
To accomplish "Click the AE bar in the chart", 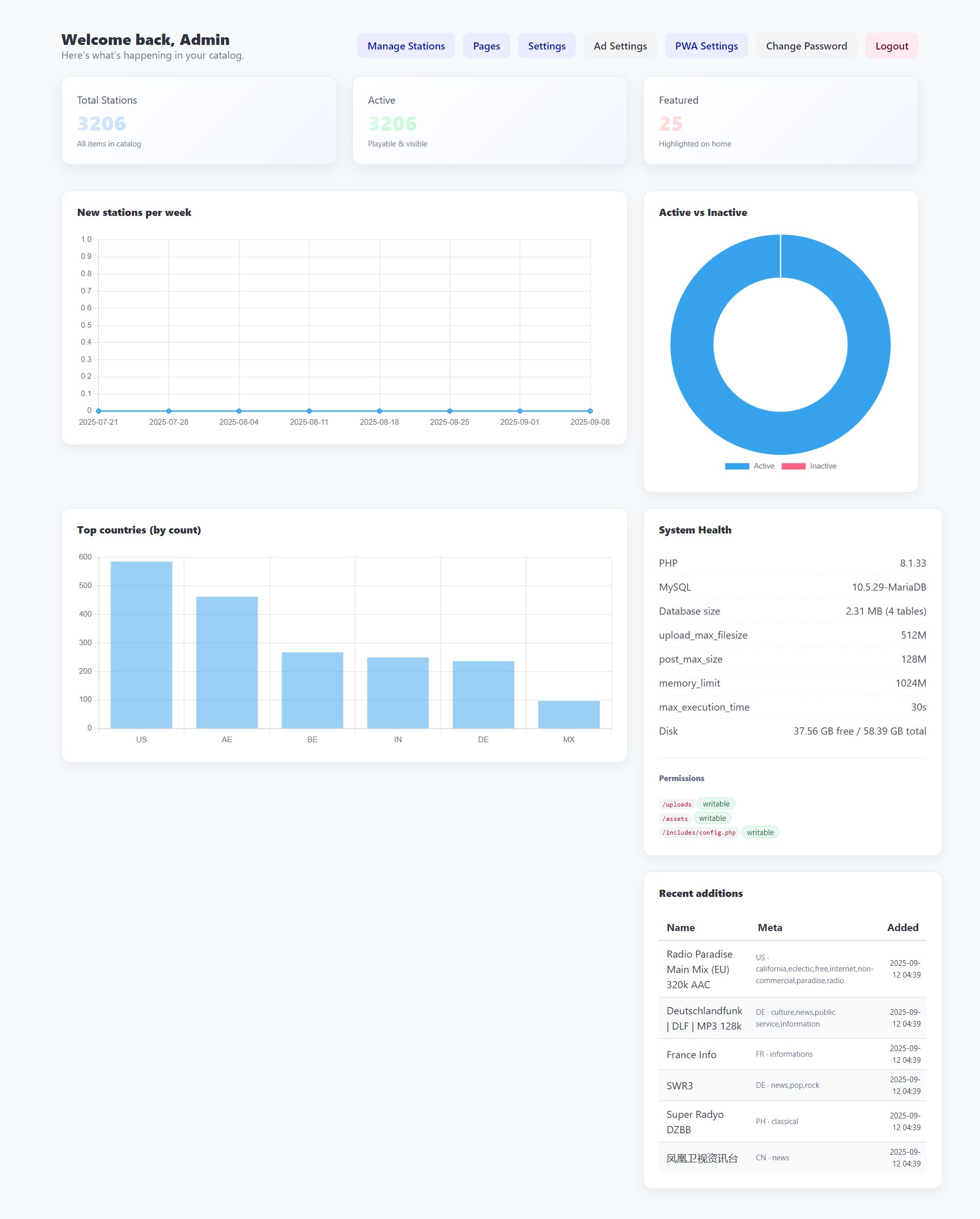I will [x=227, y=662].
